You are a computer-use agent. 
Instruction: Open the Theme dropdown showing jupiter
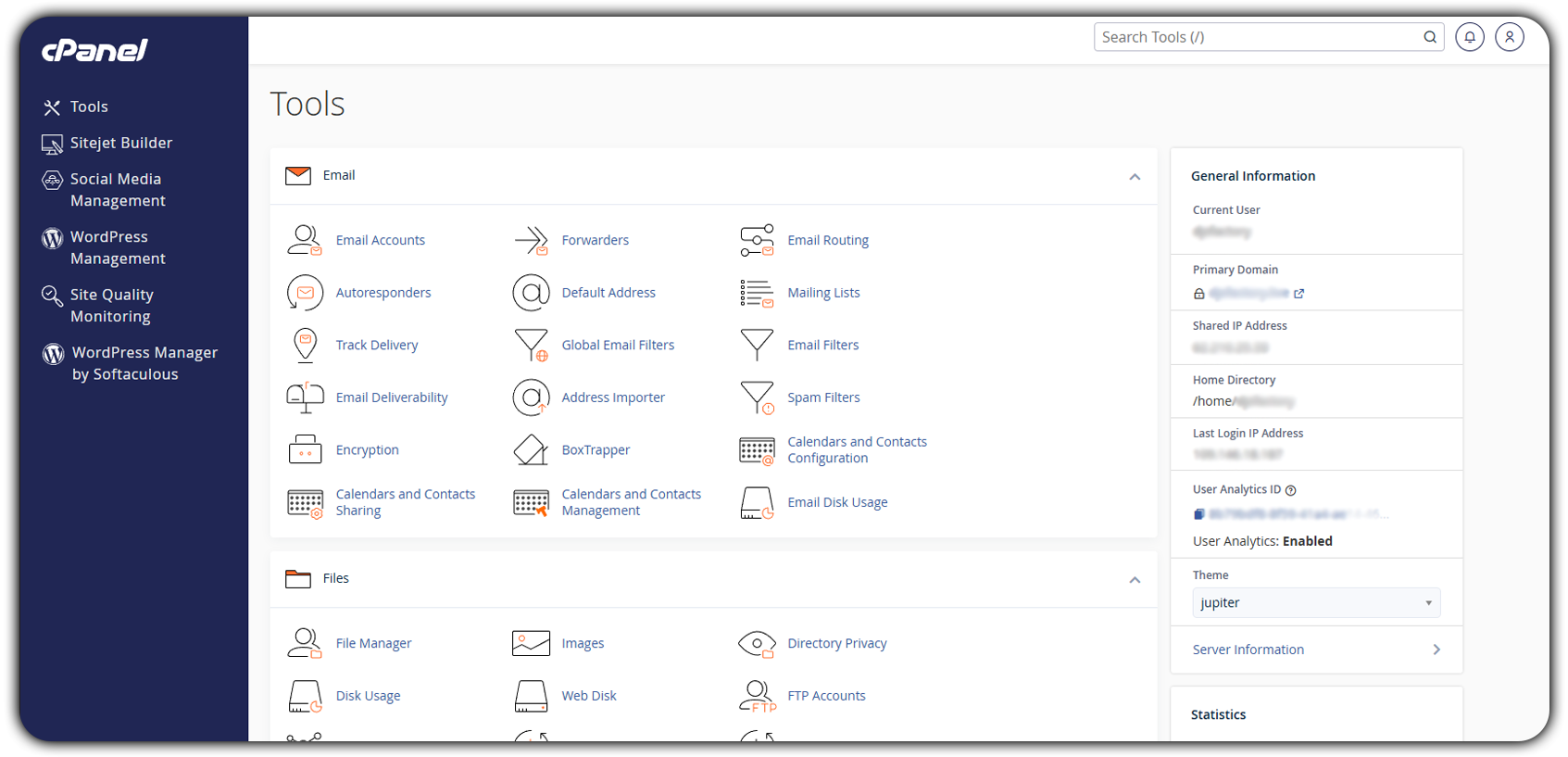pos(1315,603)
